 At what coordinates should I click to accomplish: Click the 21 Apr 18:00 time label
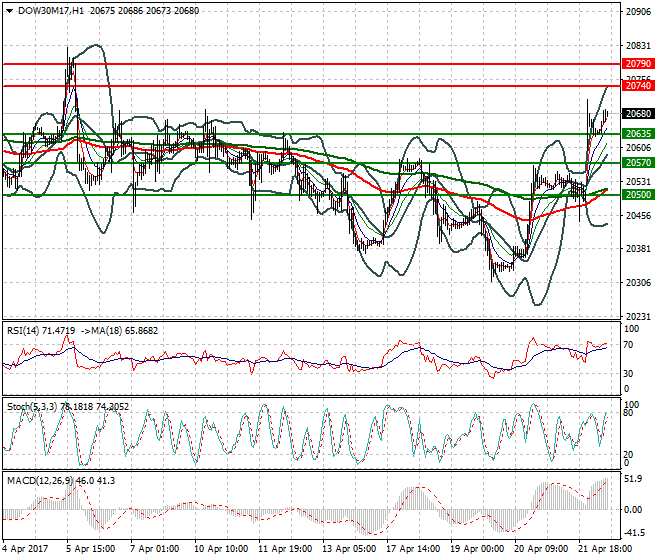(x=605, y=549)
